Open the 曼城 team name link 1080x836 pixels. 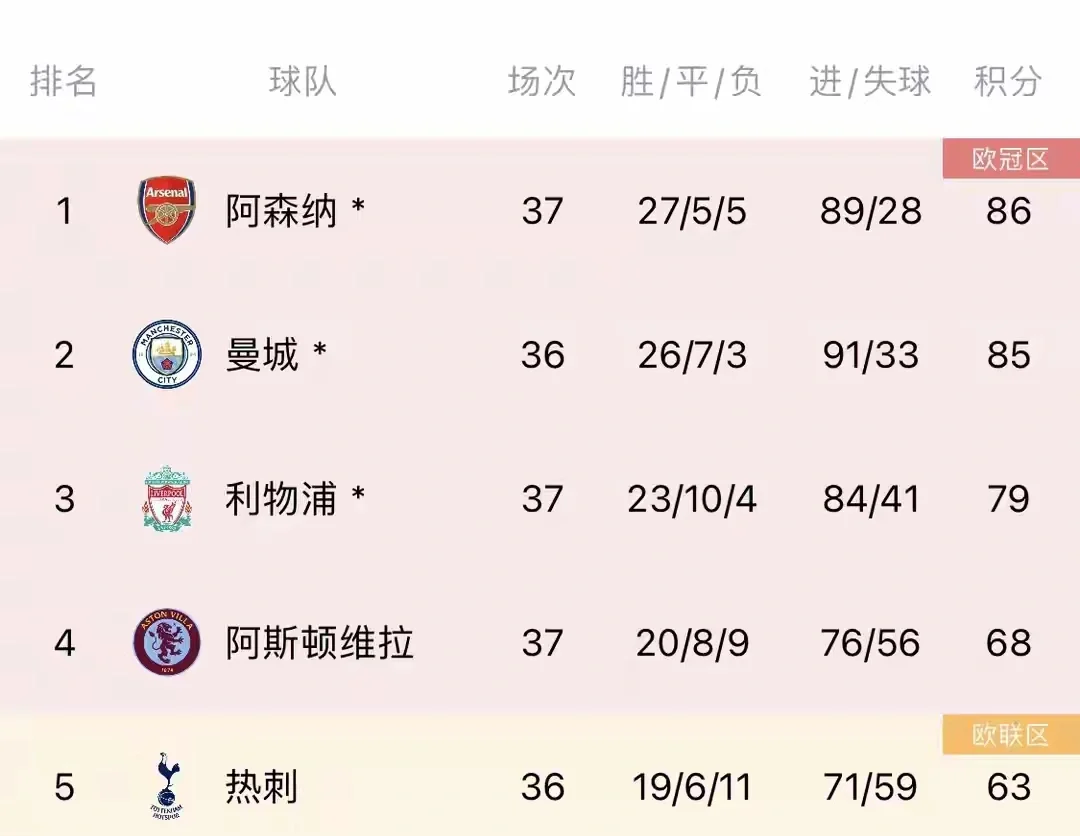(x=262, y=355)
